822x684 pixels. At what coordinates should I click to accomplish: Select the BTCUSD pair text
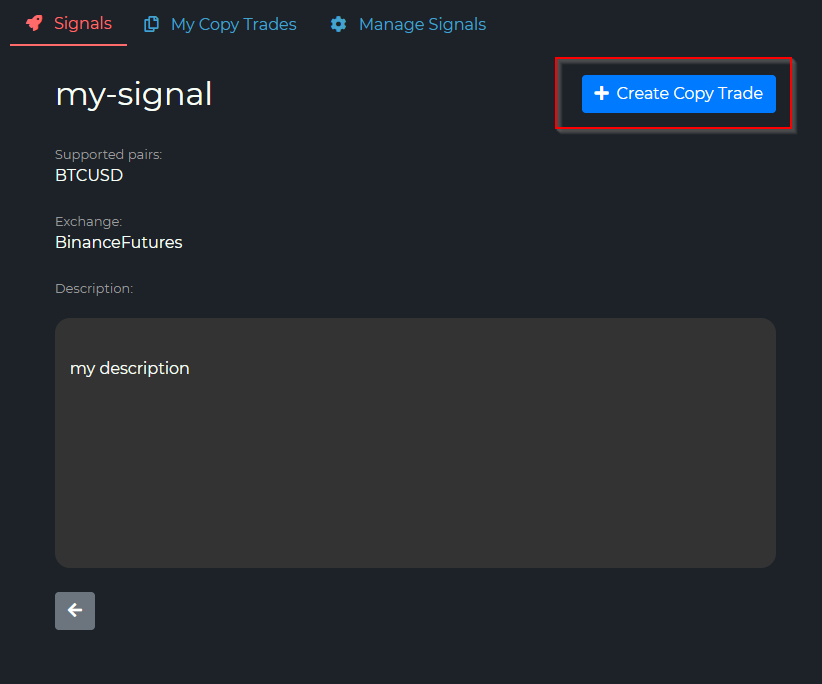(89, 175)
